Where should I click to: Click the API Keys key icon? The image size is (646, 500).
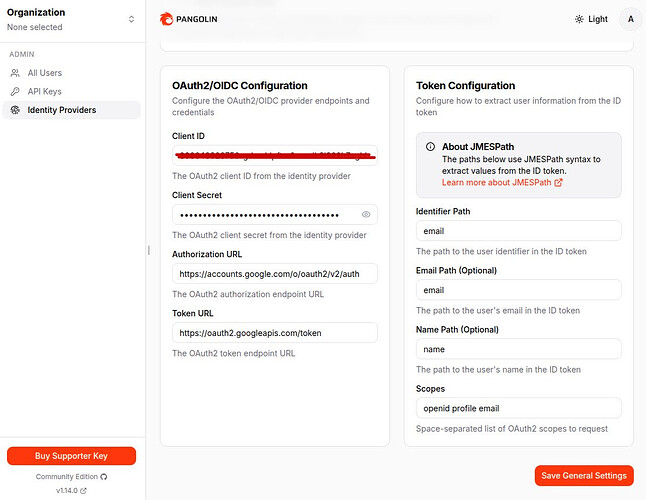pos(15,91)
